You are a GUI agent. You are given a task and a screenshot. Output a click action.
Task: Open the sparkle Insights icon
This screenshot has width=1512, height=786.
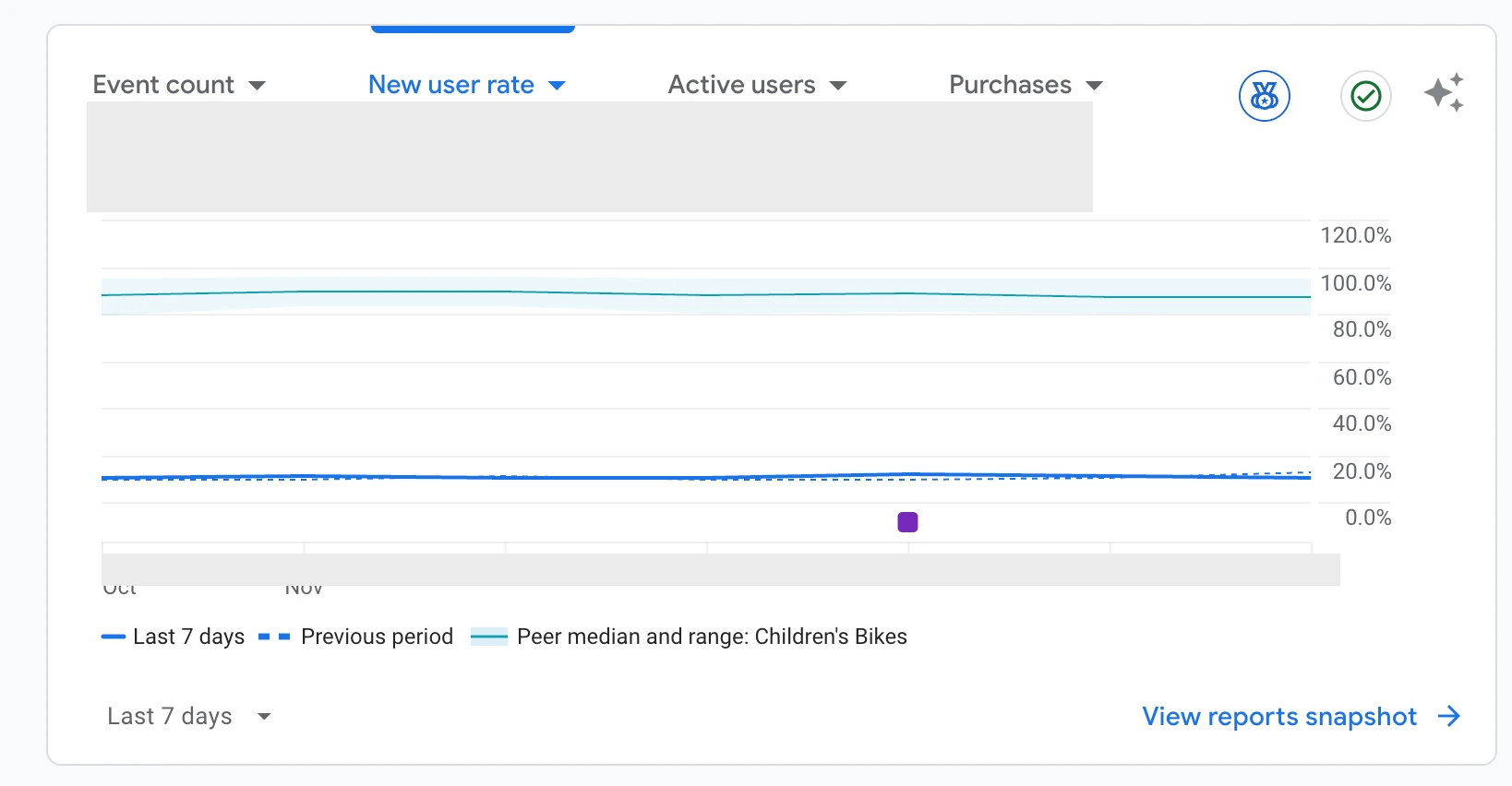[1445, 93]
